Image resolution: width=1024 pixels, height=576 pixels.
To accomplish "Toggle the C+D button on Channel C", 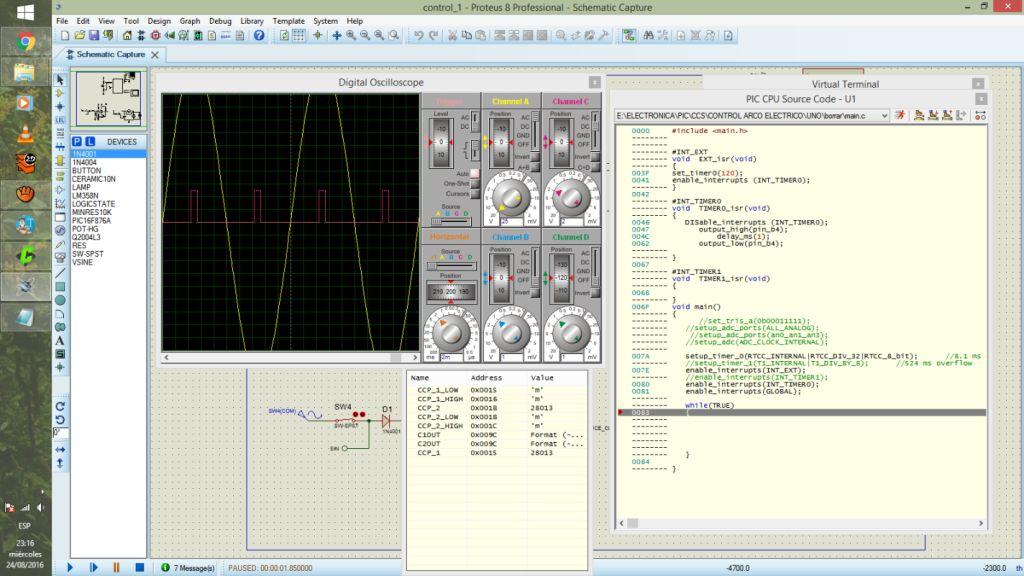I will 595,167.
